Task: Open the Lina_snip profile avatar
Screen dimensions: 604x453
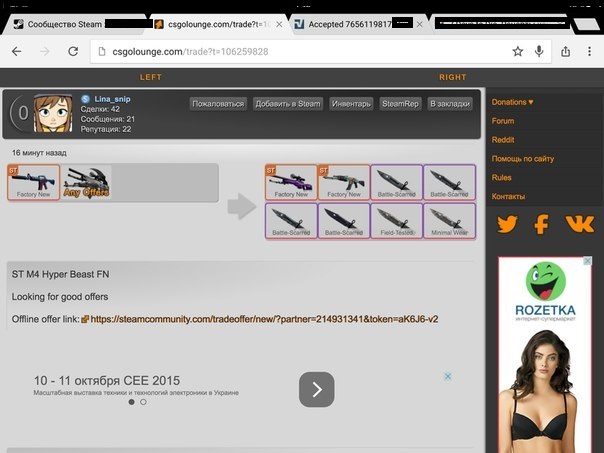Action: click(53, 113)
